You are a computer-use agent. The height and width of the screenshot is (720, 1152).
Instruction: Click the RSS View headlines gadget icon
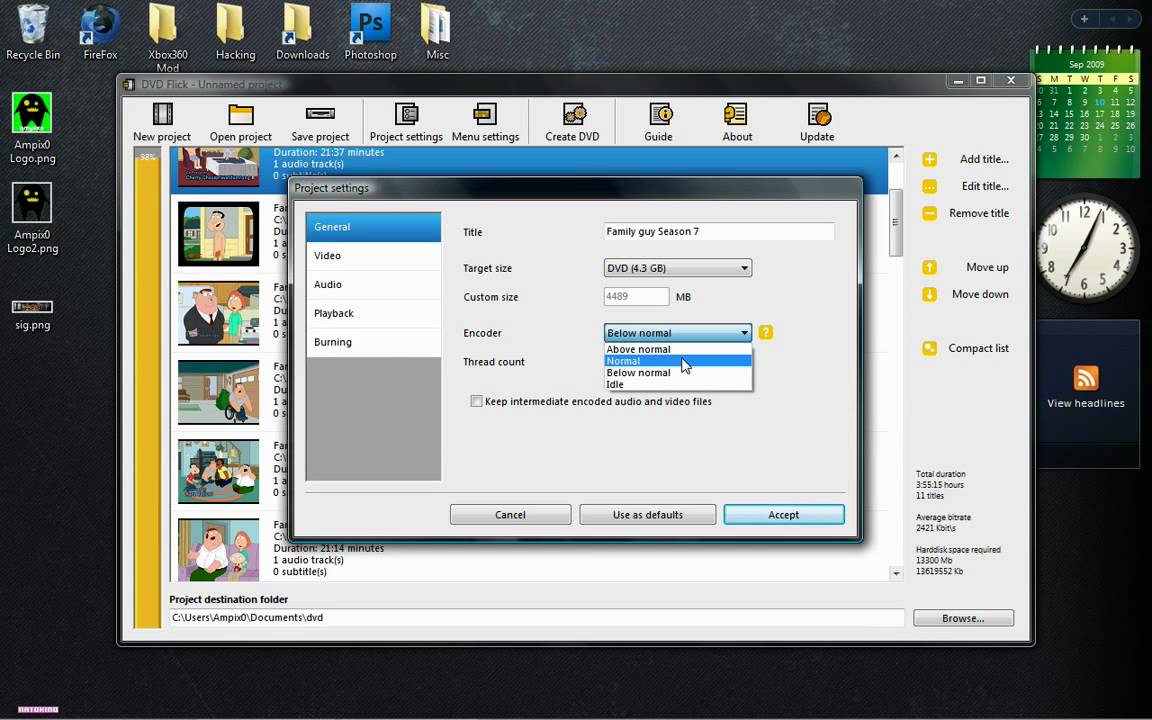pyautogui.click(x=1086, y=378)
